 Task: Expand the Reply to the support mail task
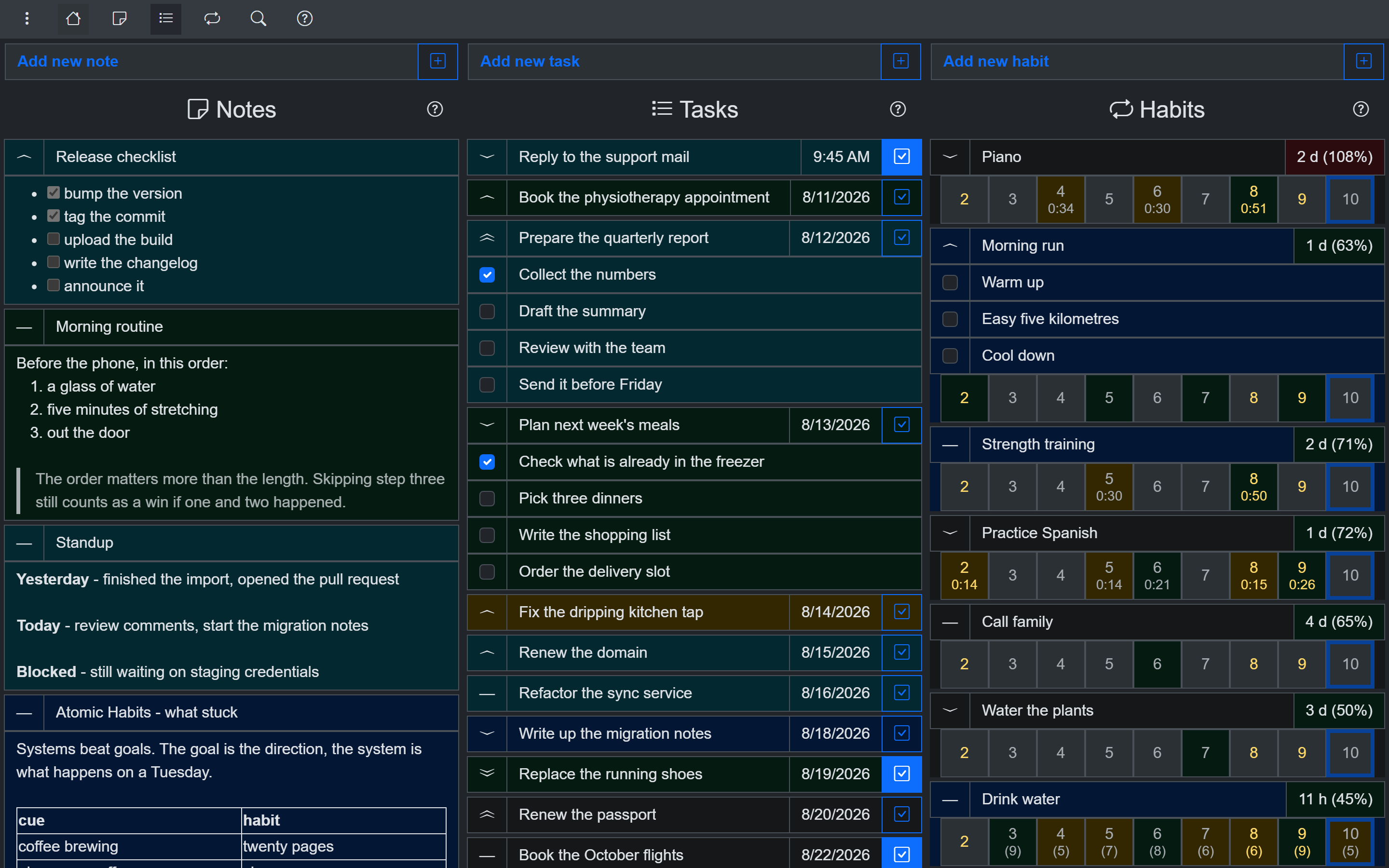coord(487,157)
